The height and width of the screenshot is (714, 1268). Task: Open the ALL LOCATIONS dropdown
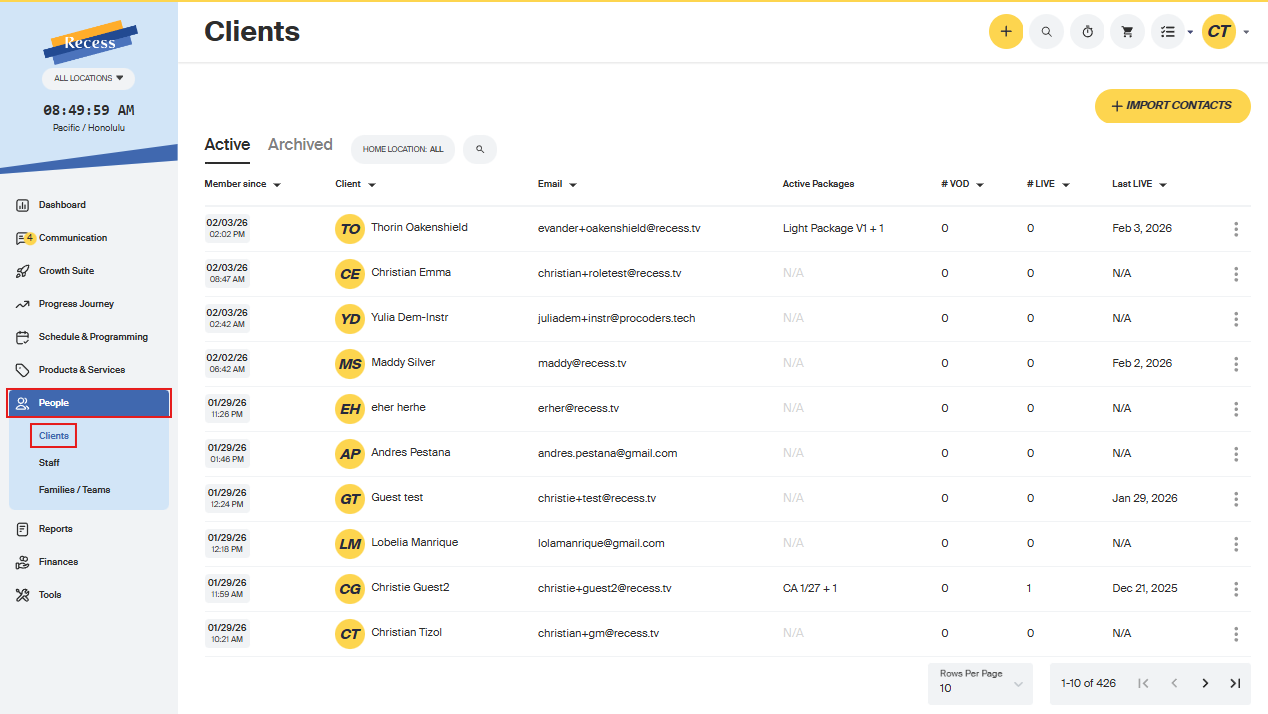89,78
